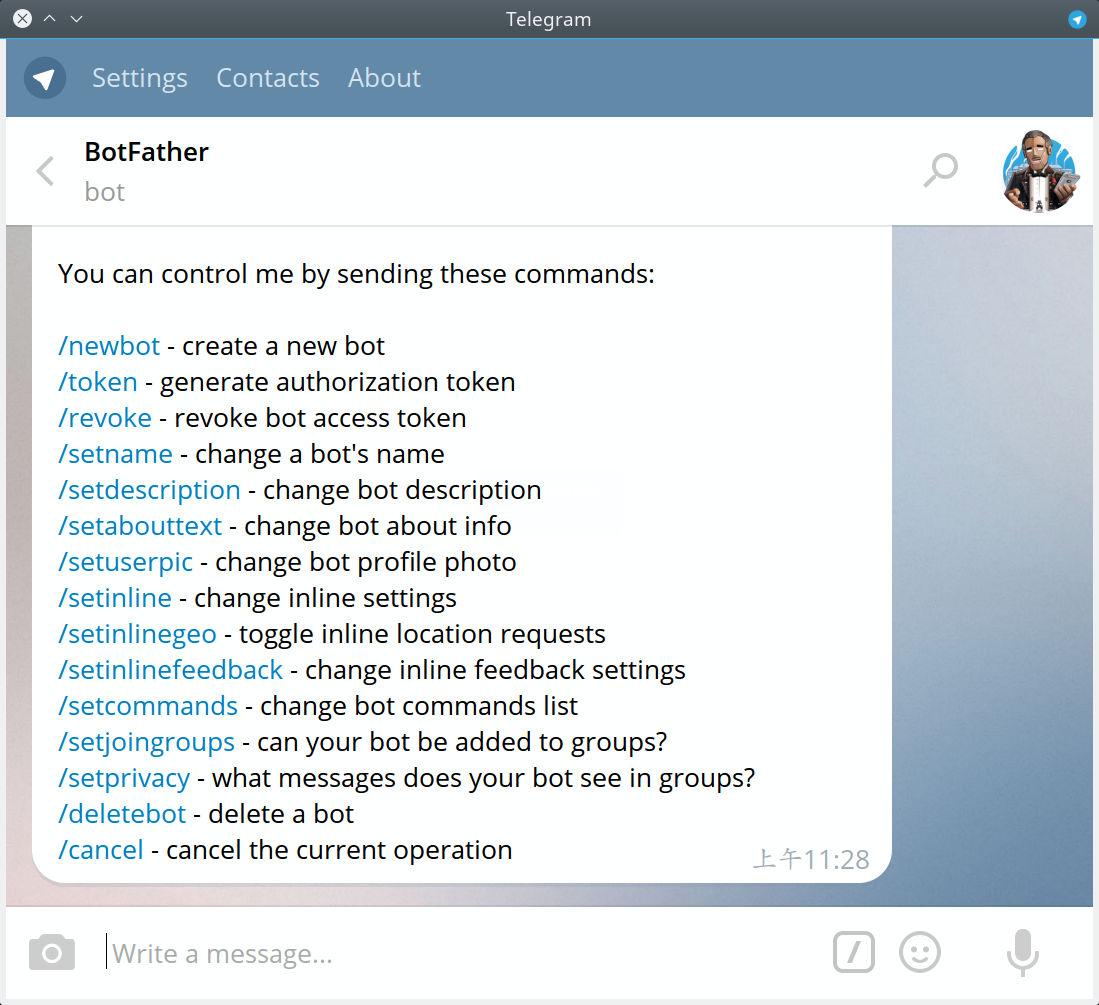Screen dimensions: 1099x1005
Task: Open the bot commands slash button
Action: [x=854, y=952]
